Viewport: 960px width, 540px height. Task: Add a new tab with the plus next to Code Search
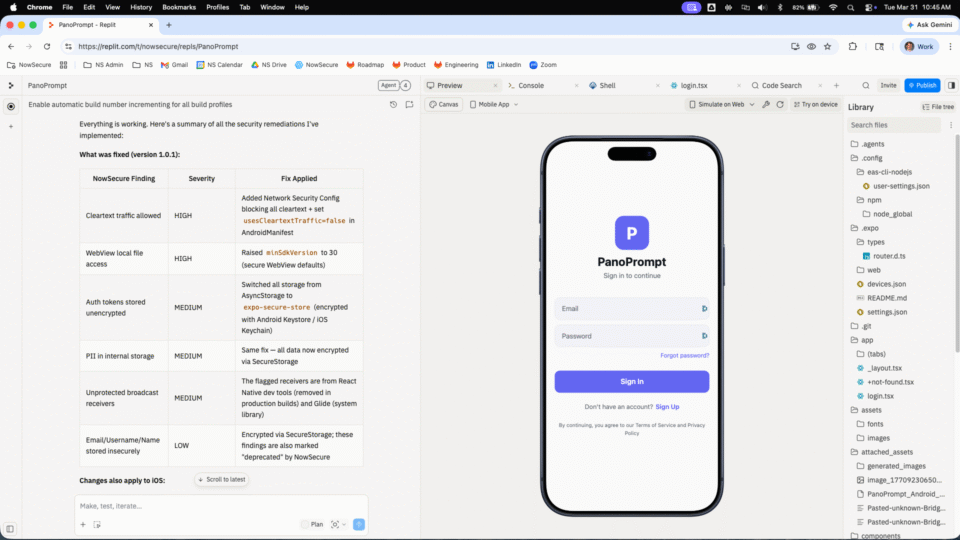pos(836,86)
